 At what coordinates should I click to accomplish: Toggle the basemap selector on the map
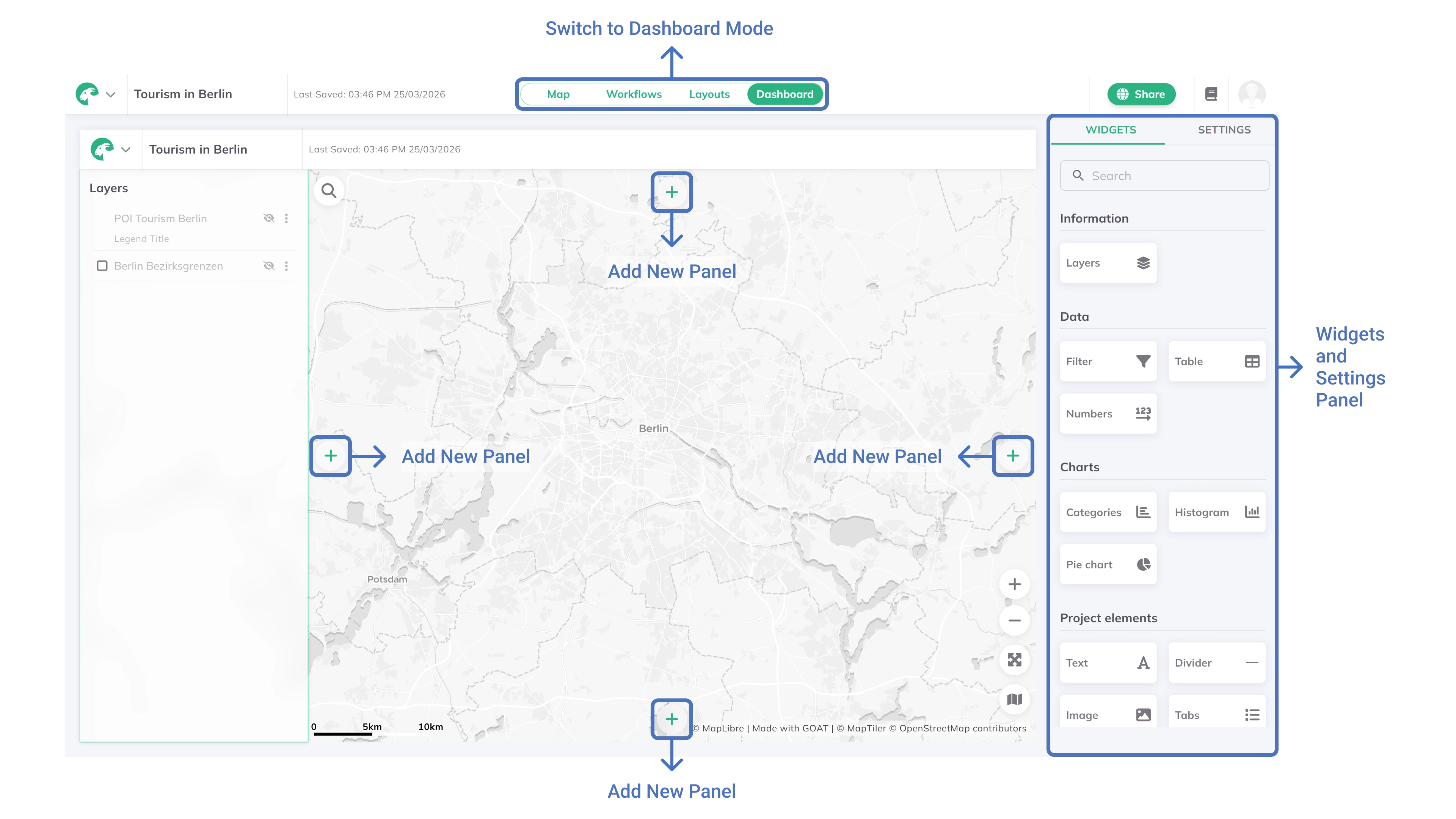tap(1014, 699)
